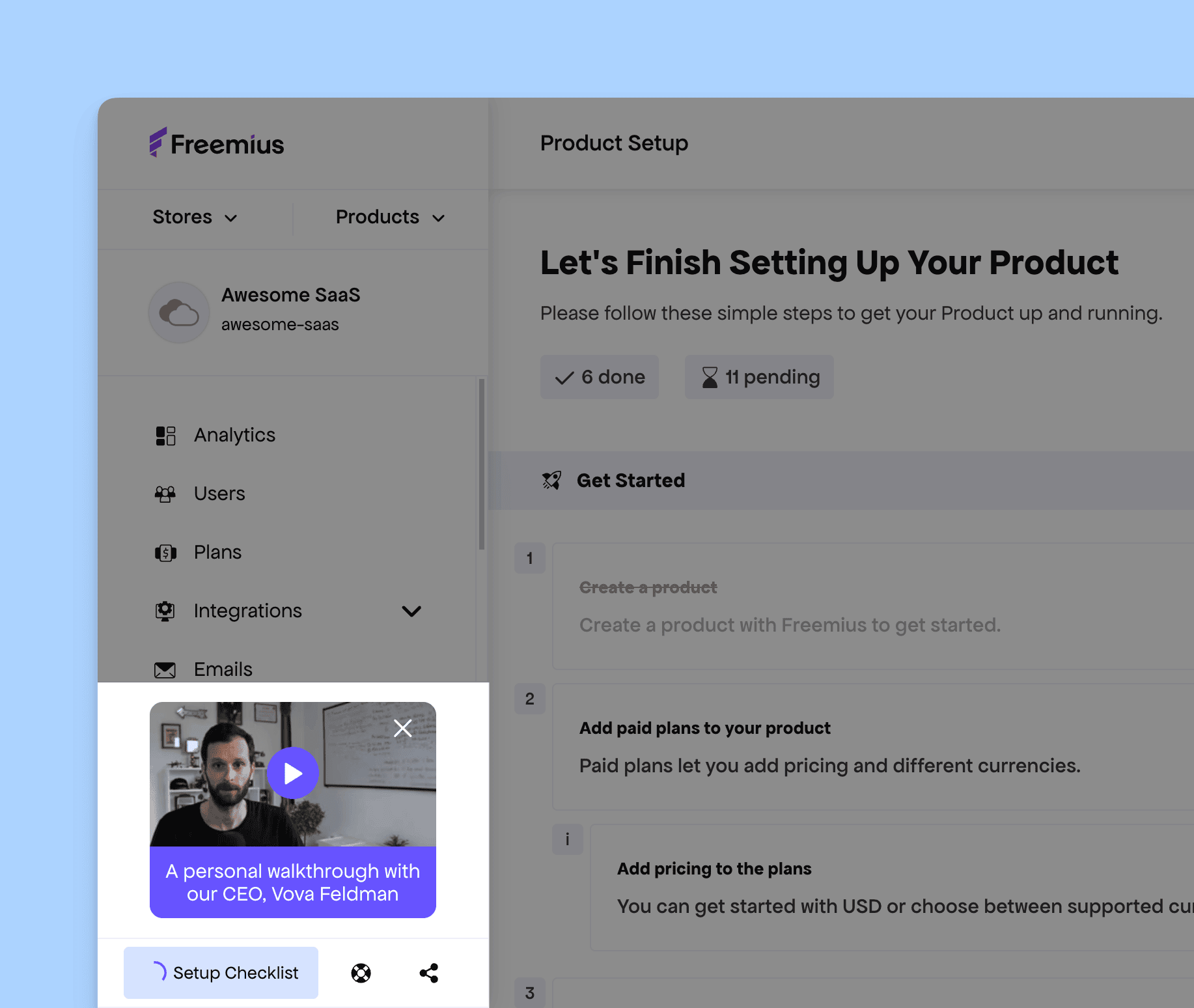Click the Freemius logo
This screenshot has height=1008, width=1194.
(x=217, y=143)
